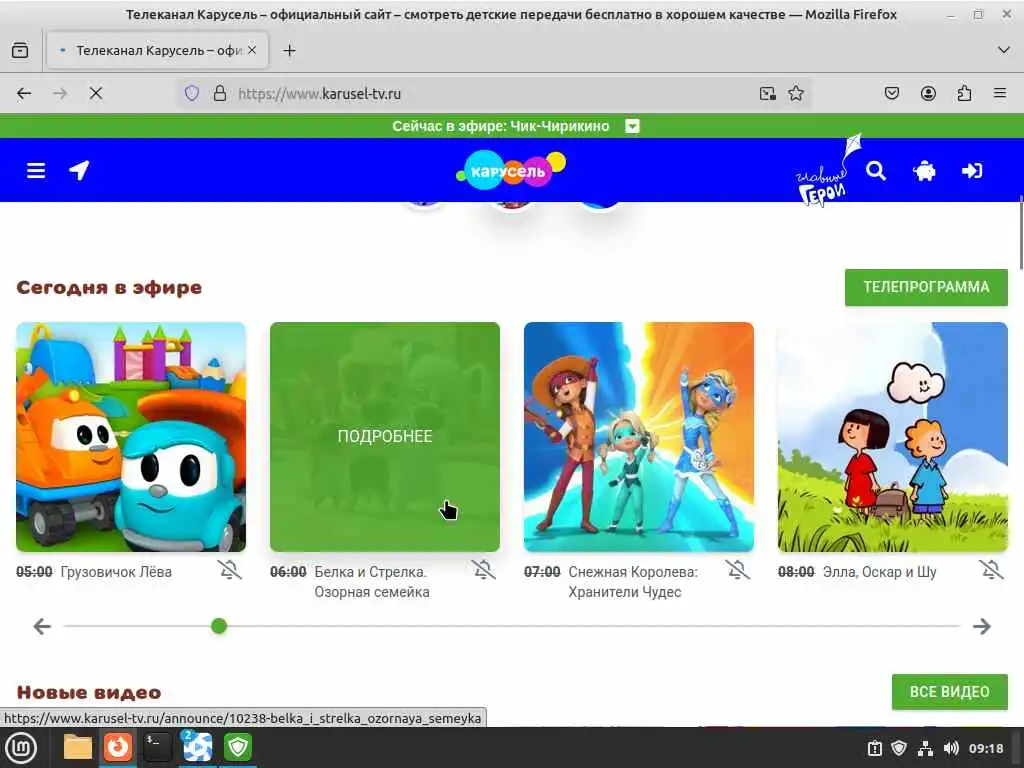Click the 08:00 time label
This screenshot has width=1024, height=768.
tap(796, 572)
